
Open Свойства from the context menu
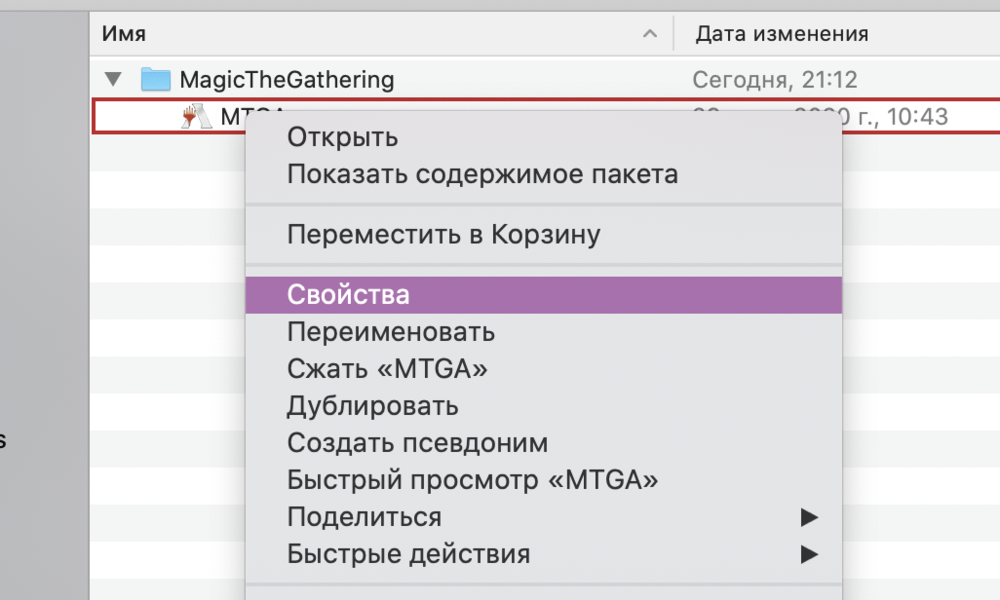348,295
